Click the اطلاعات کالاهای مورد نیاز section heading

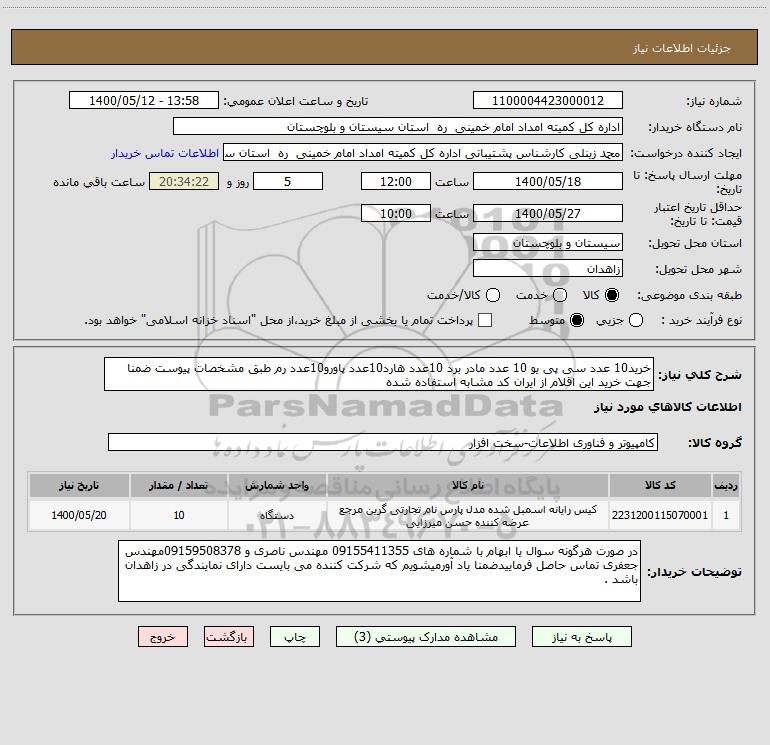point(667,407)
